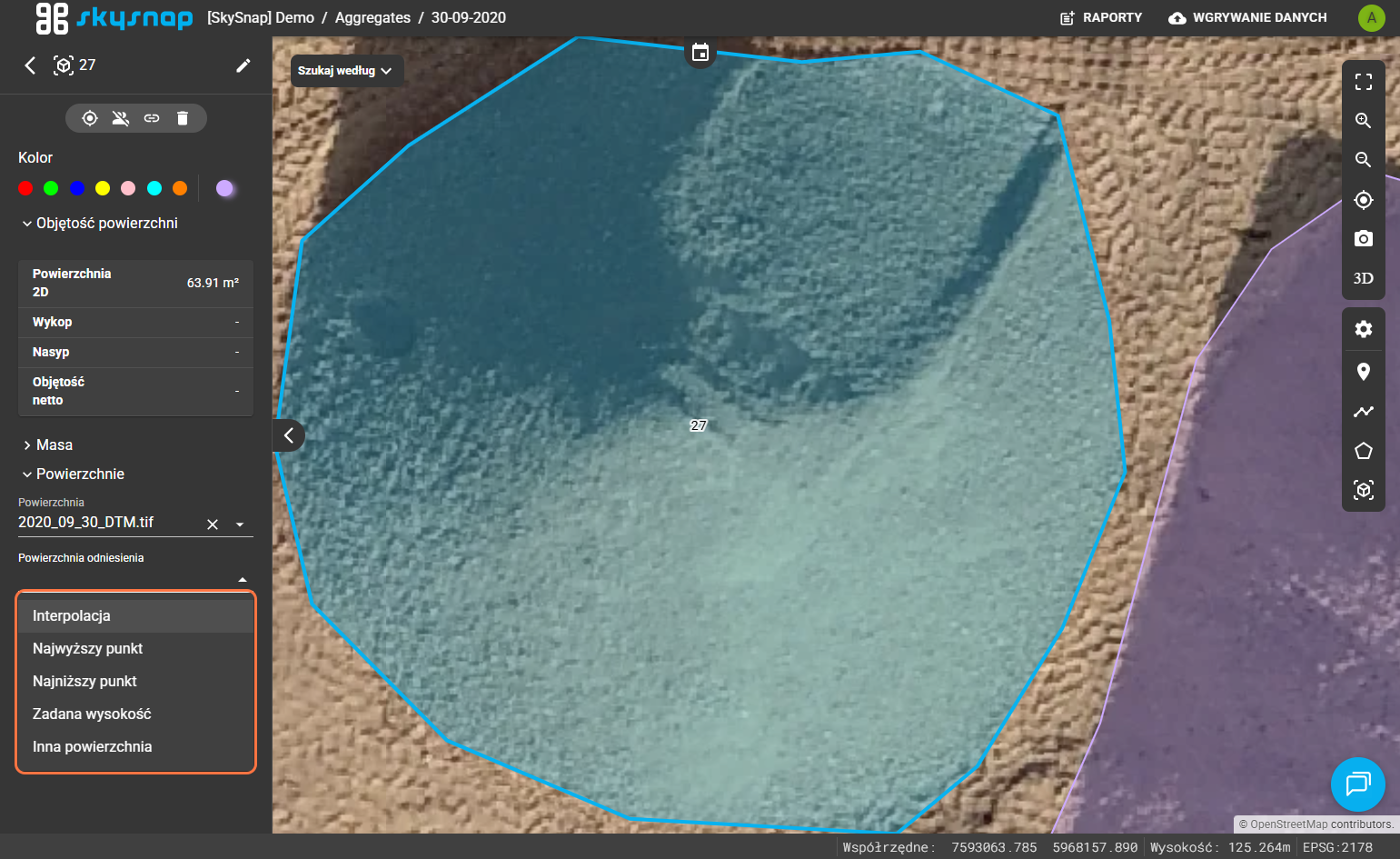Select the volume cube measurement tool
Screen dimensions: 1400x859
[1363, 490]
